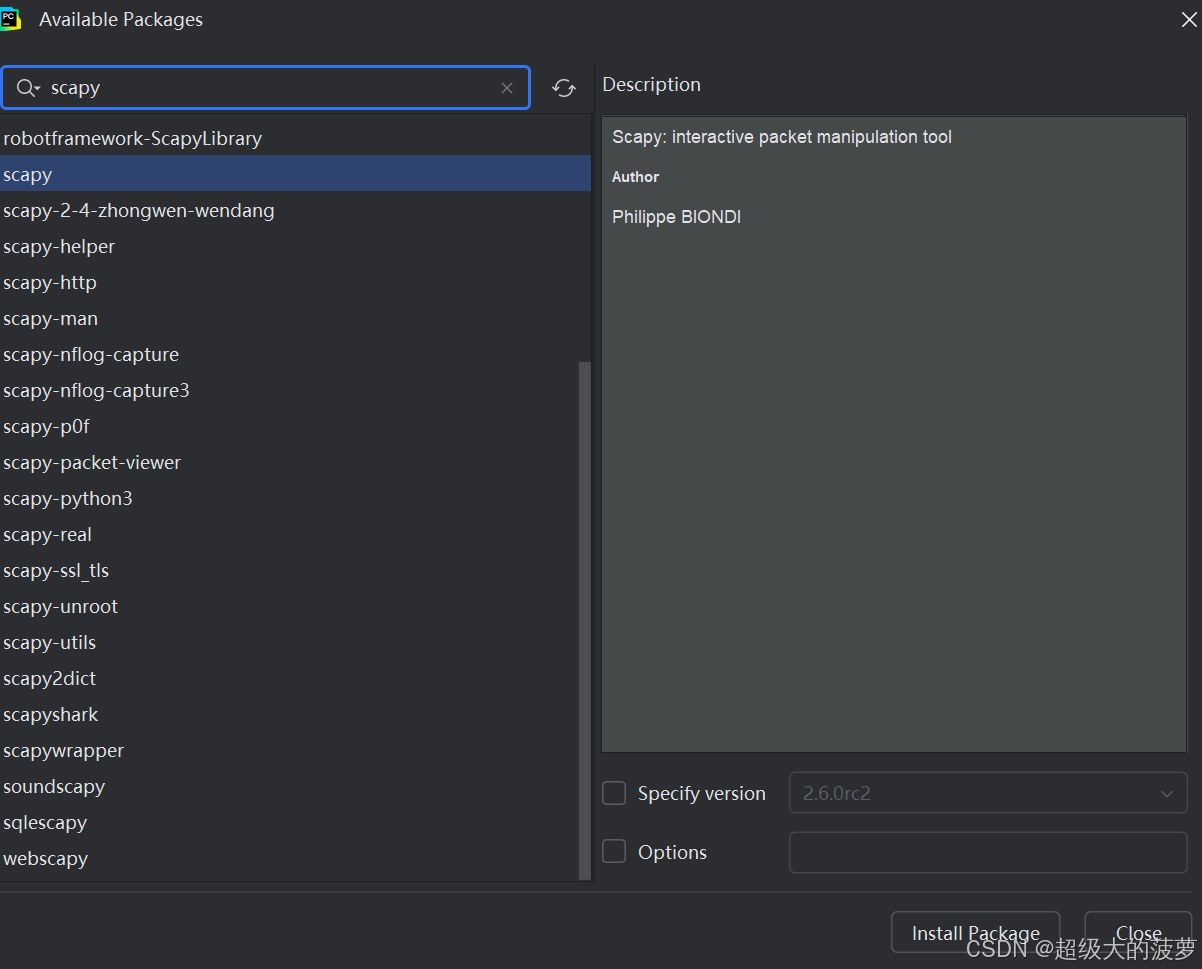The image size is (1202, 969).
Task: Select scapy-utils in the list
Action: click(x=289, y=642)
